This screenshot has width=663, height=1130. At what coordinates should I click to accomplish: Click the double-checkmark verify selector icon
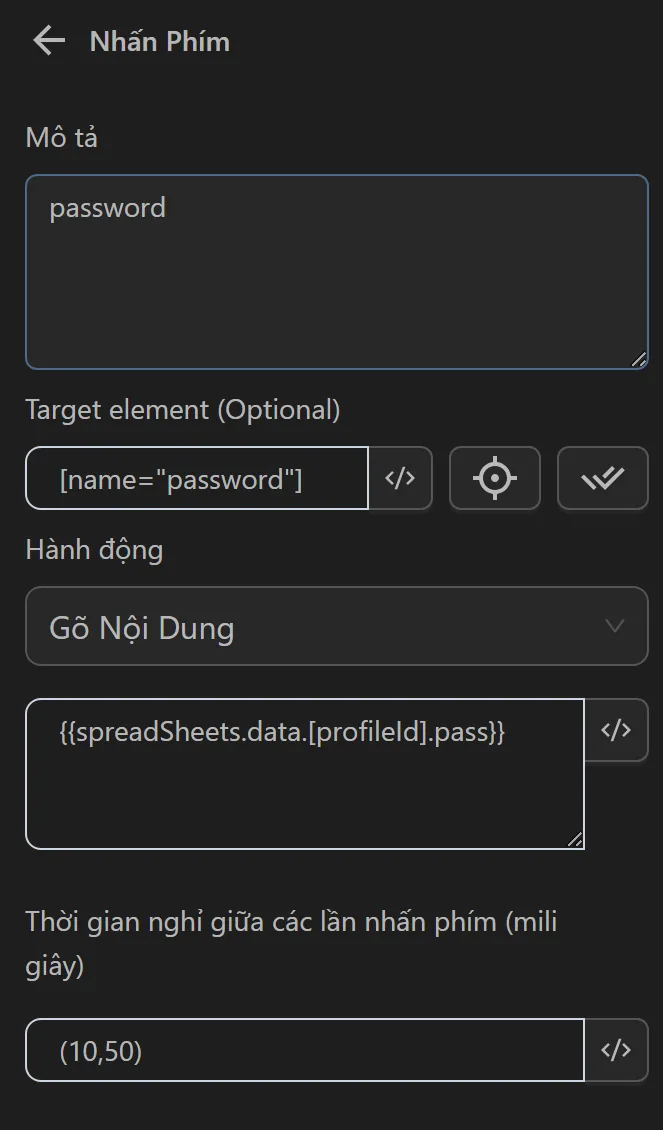pos(602,478)
